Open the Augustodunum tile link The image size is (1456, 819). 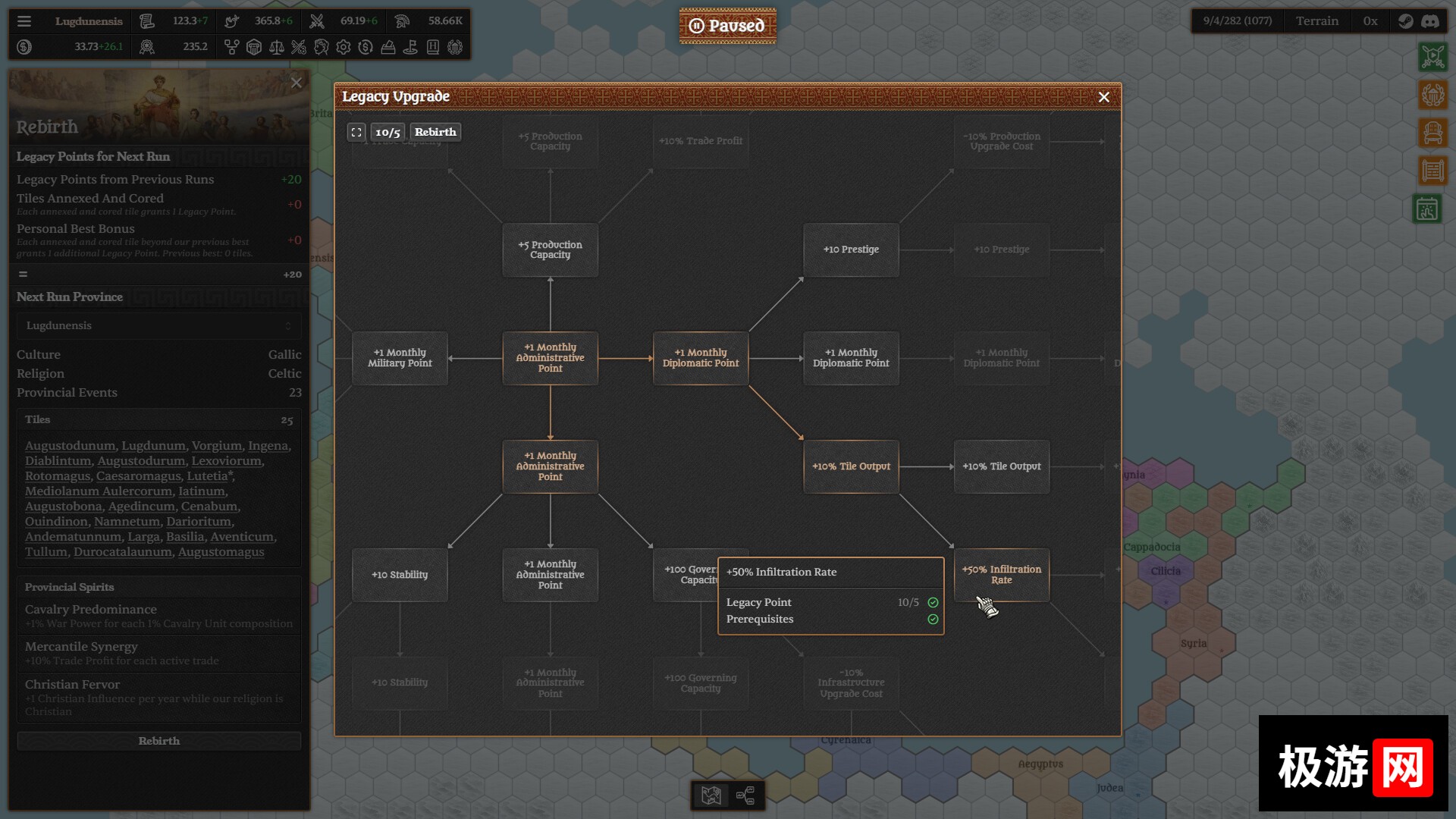(x=70, y=446)
